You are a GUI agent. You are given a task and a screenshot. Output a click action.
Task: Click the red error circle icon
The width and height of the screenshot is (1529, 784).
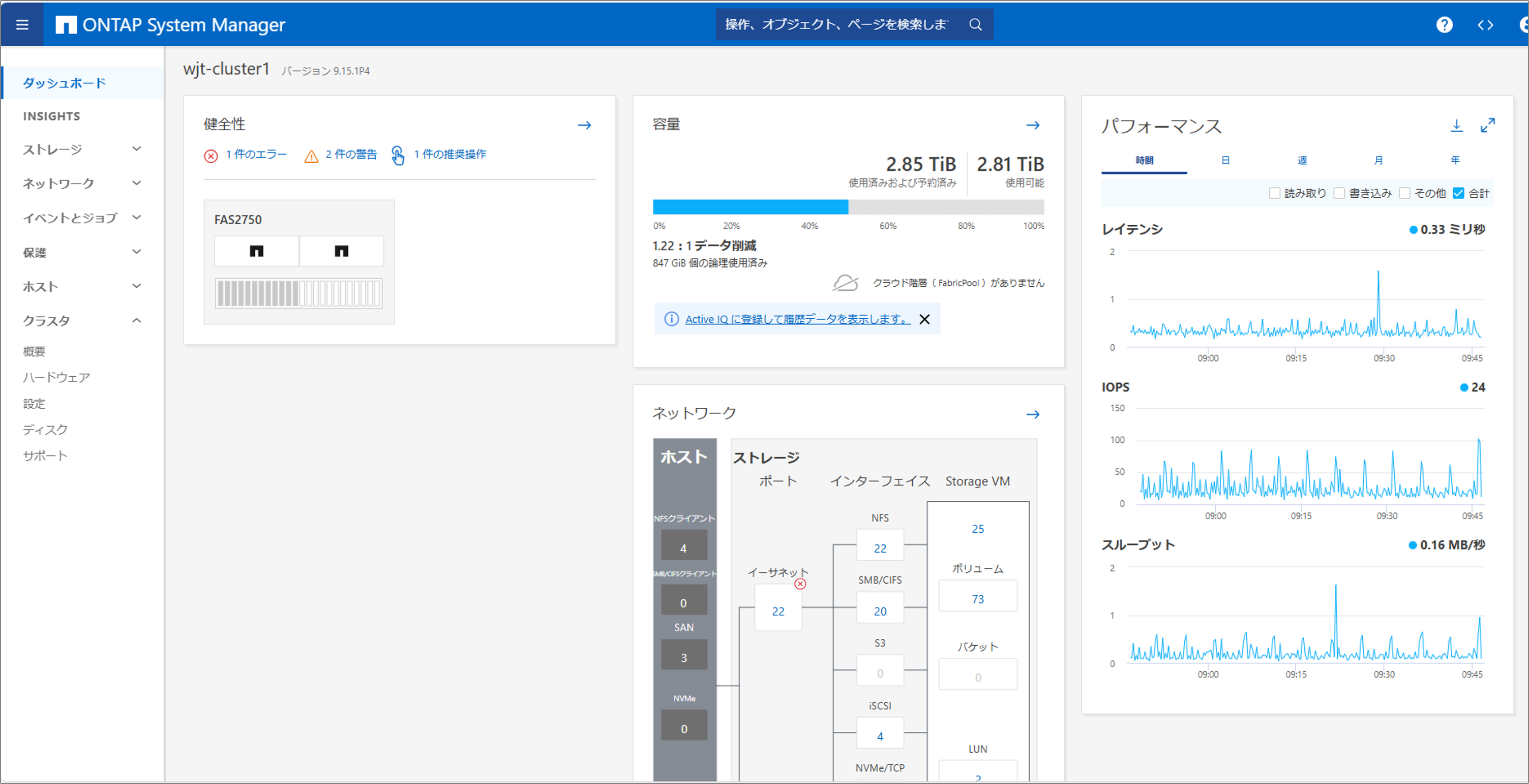coord(211,156)
